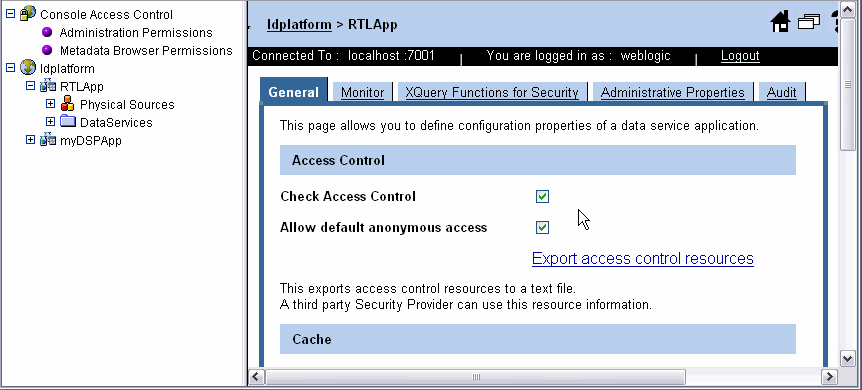Click the vertical scrollbar thumb

[x=848, y=84]
